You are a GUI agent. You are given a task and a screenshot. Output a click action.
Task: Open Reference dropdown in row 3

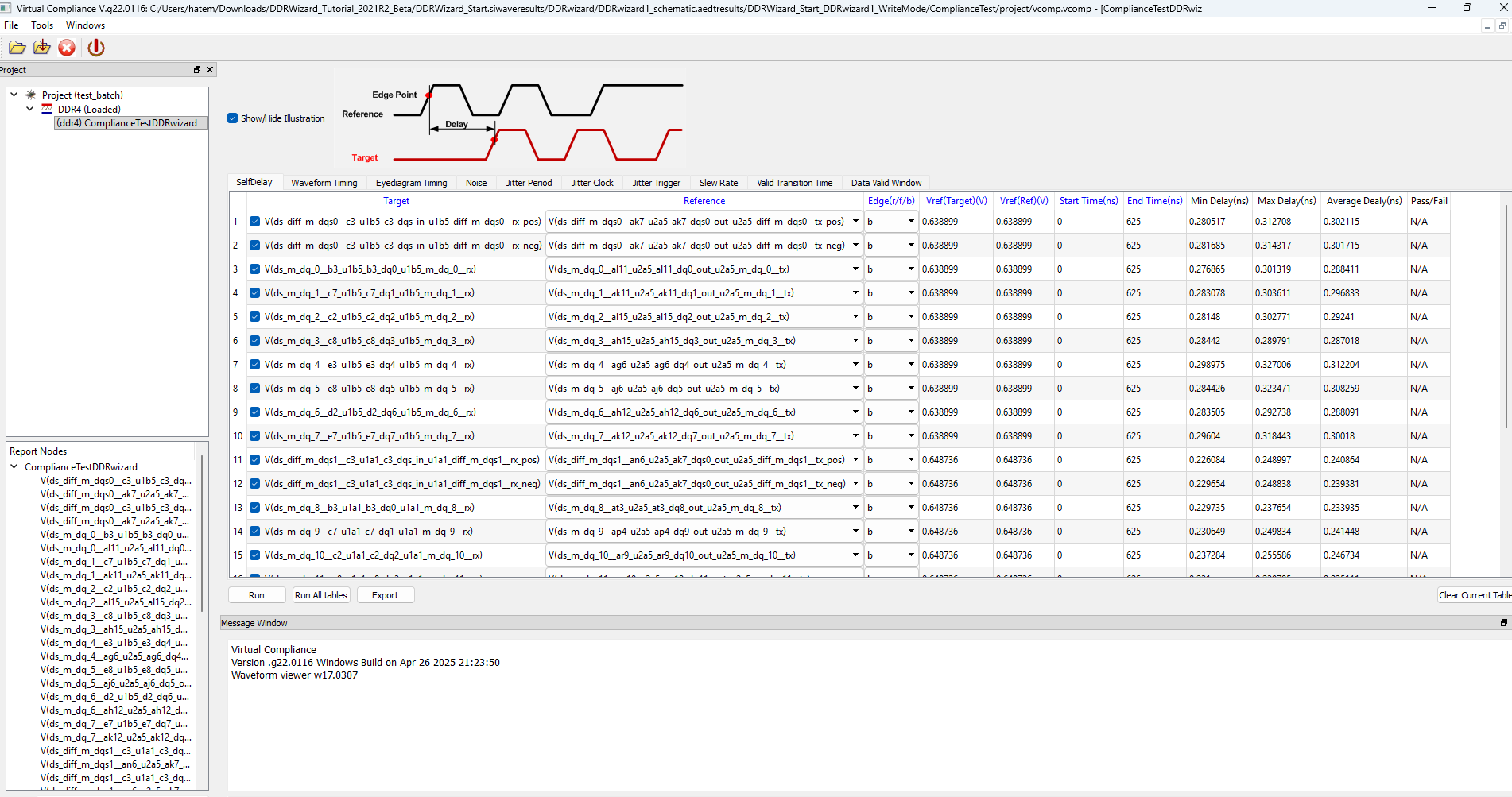pos(855,269)
